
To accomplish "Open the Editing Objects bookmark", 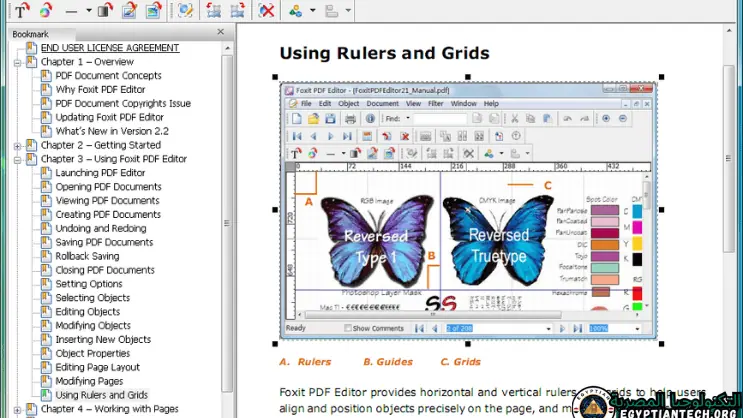I will pos(88,312).
